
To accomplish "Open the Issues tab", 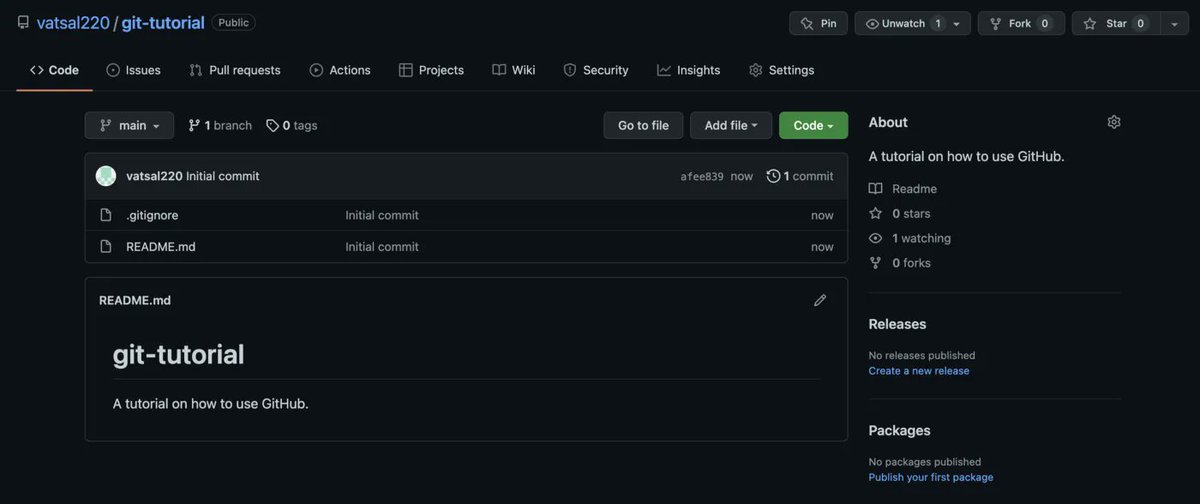I will 133,70.
